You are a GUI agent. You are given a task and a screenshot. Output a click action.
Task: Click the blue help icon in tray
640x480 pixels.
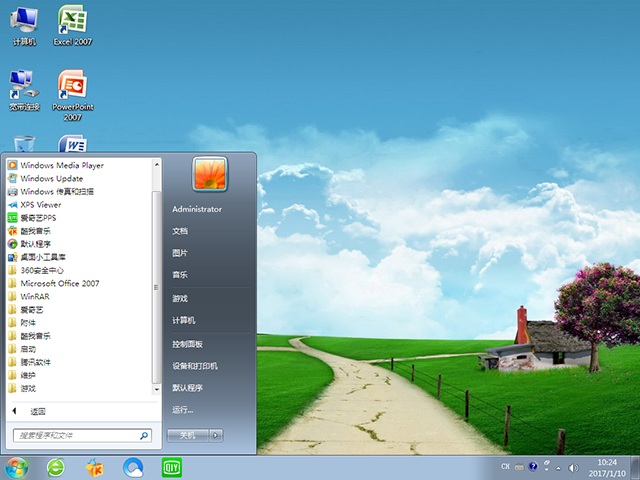coord(533,467)
